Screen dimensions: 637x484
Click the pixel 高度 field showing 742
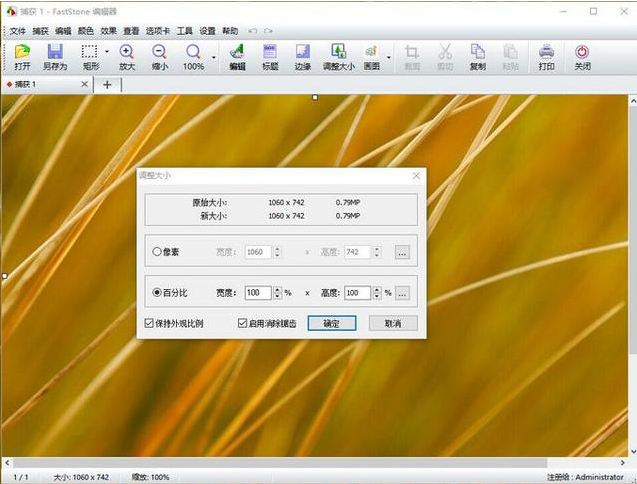[358, 252]
